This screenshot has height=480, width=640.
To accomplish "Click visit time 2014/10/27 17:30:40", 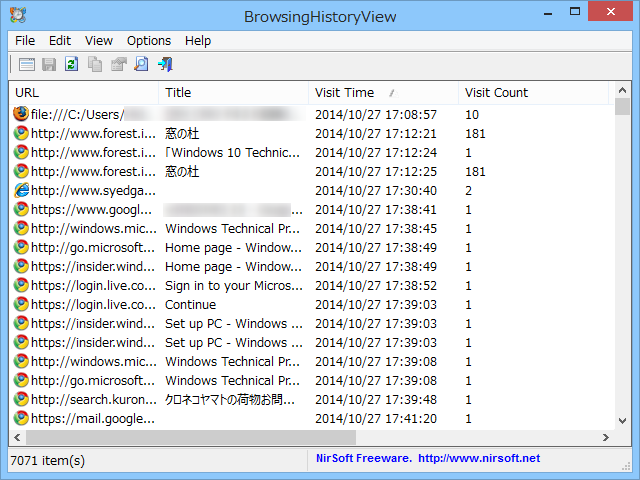I will [376, 191].
